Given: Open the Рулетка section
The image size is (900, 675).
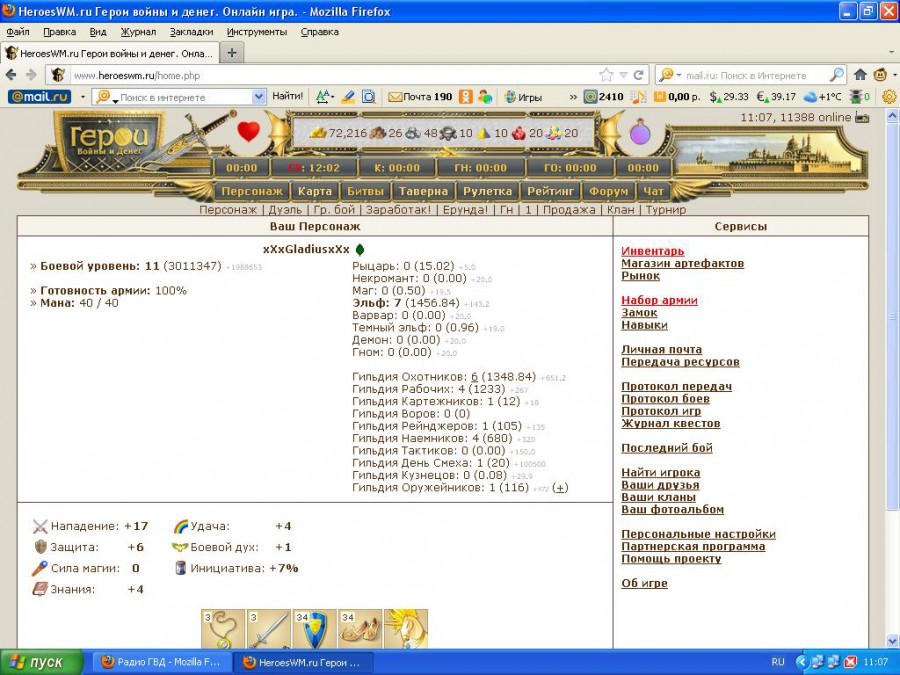Looking at the screenshot, I should [487, 191].
